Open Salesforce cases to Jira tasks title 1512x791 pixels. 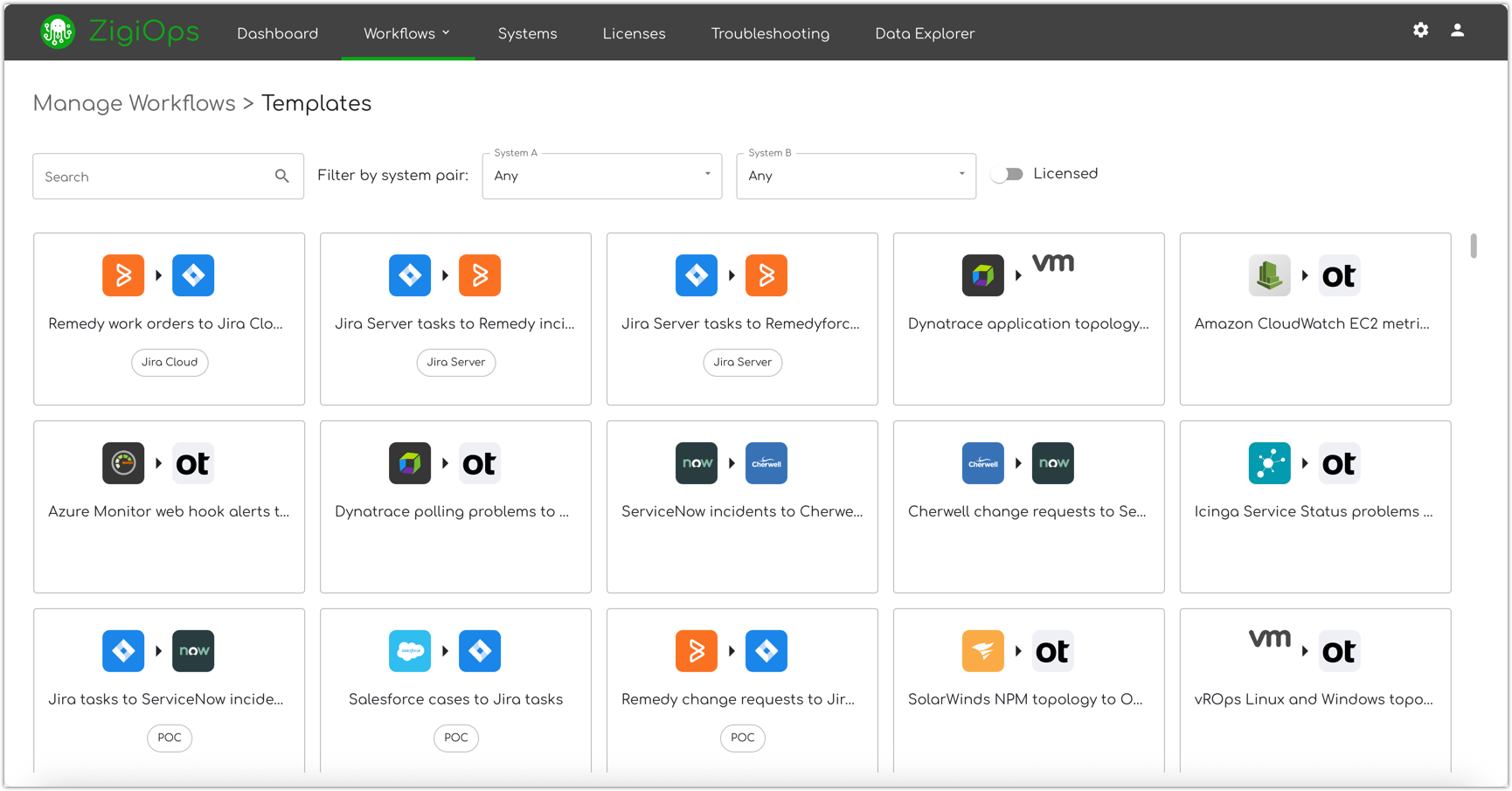click(x=455, y=699)
